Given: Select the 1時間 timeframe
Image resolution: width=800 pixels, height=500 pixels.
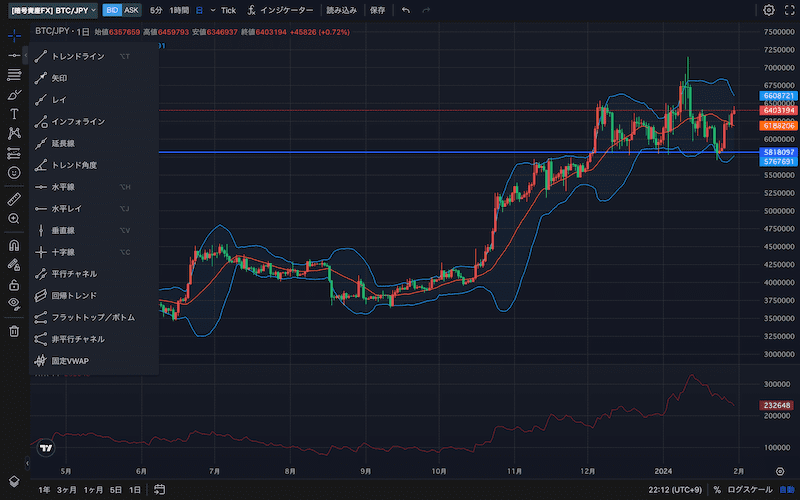Looking at the screenshot, I should (x=179, y=10).
